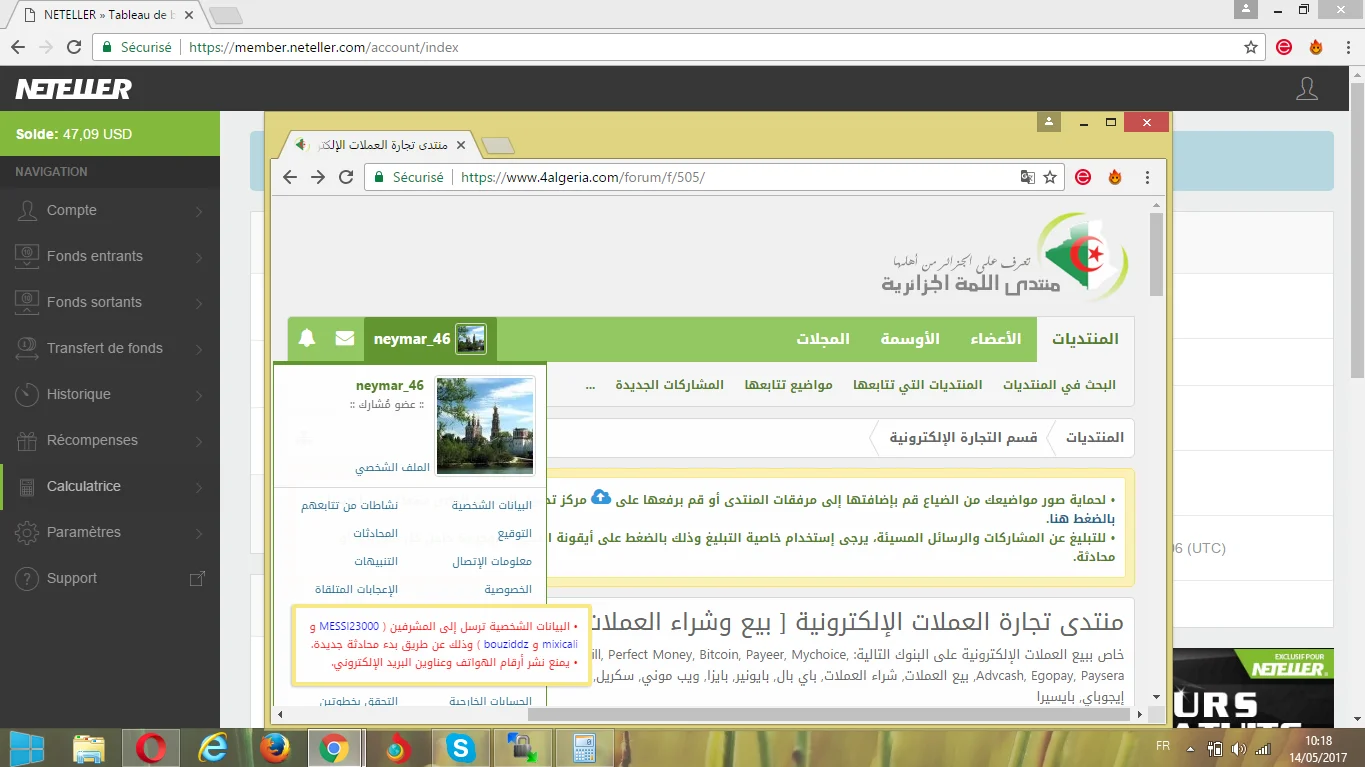Click the red extension icon in Neteller window
This screenshot has height=767, width=1365.
coord(1284,47)
